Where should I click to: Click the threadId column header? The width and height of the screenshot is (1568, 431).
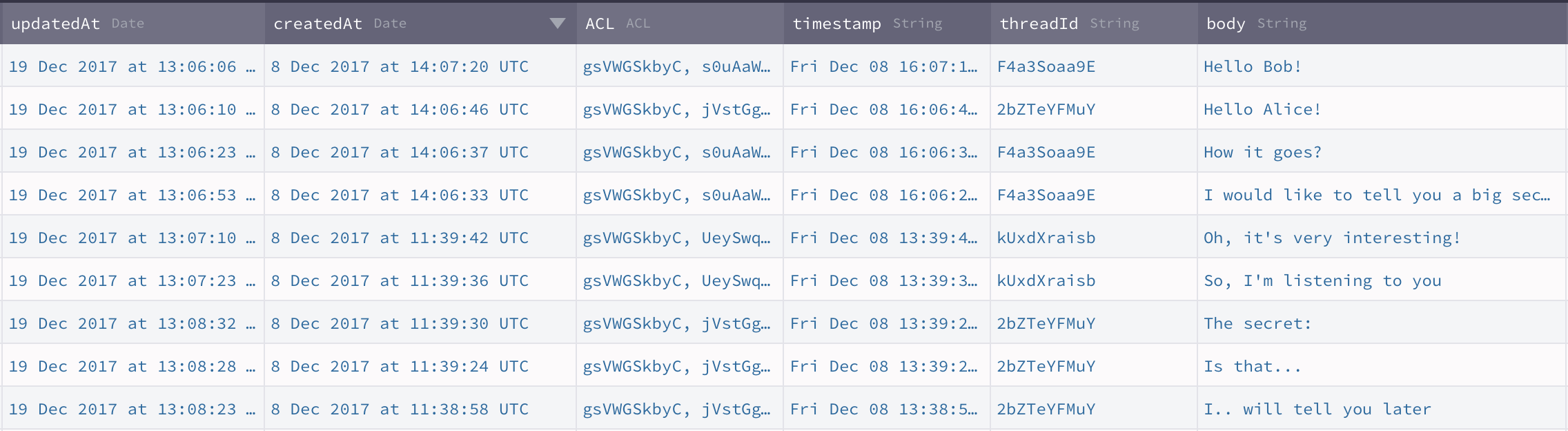coord(1094,23)
